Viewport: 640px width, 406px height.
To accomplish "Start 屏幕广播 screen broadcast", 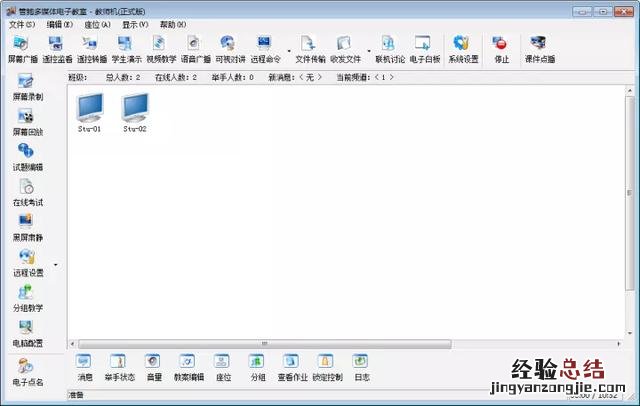I will [x=23, y=49].
